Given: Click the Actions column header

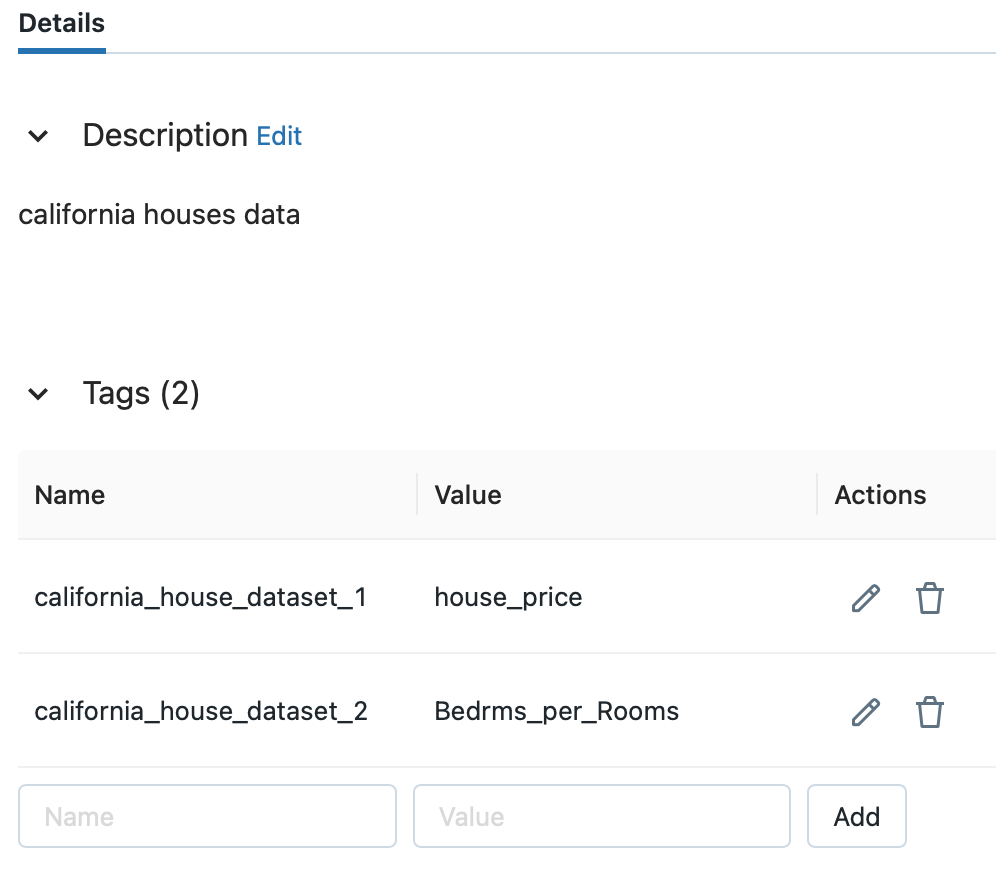Looking at the screenshot, I should (x=880, y=495).
